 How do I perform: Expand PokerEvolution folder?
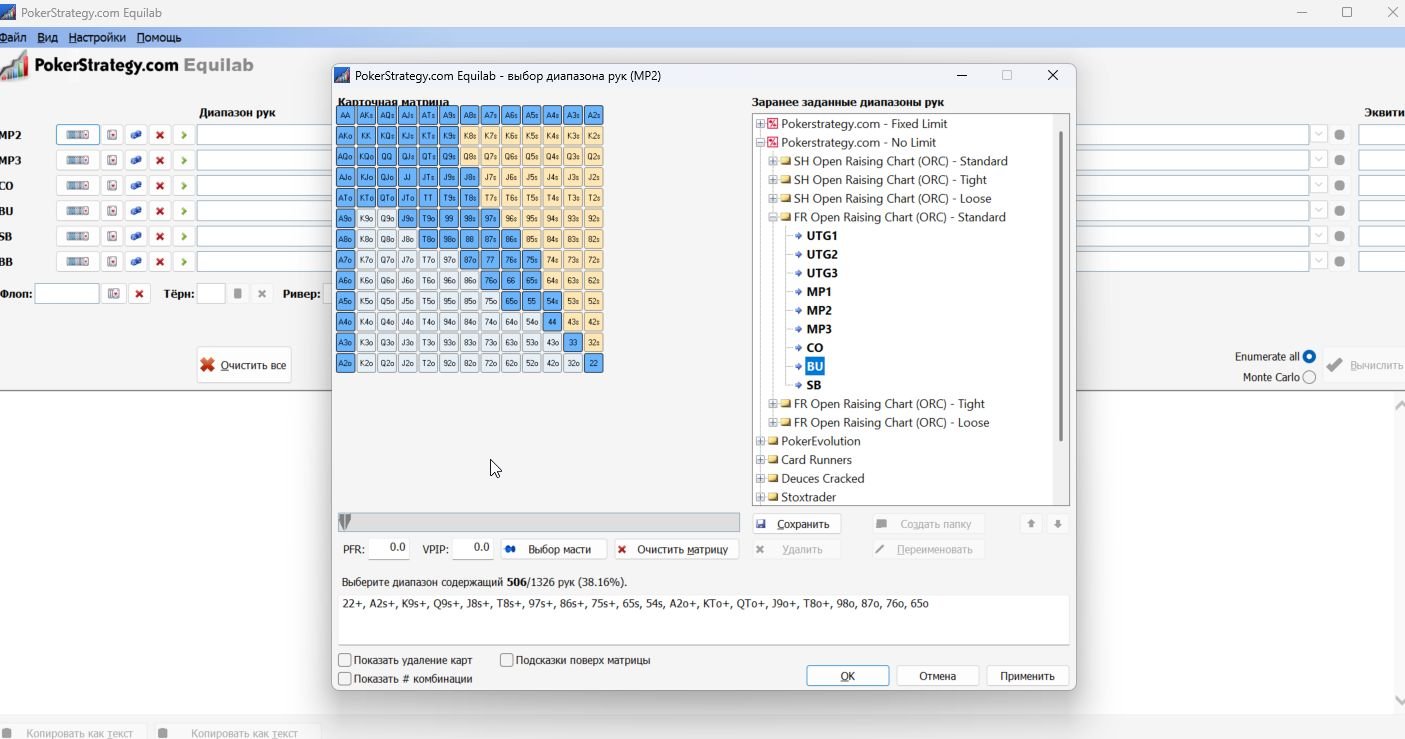click(760, 441)
